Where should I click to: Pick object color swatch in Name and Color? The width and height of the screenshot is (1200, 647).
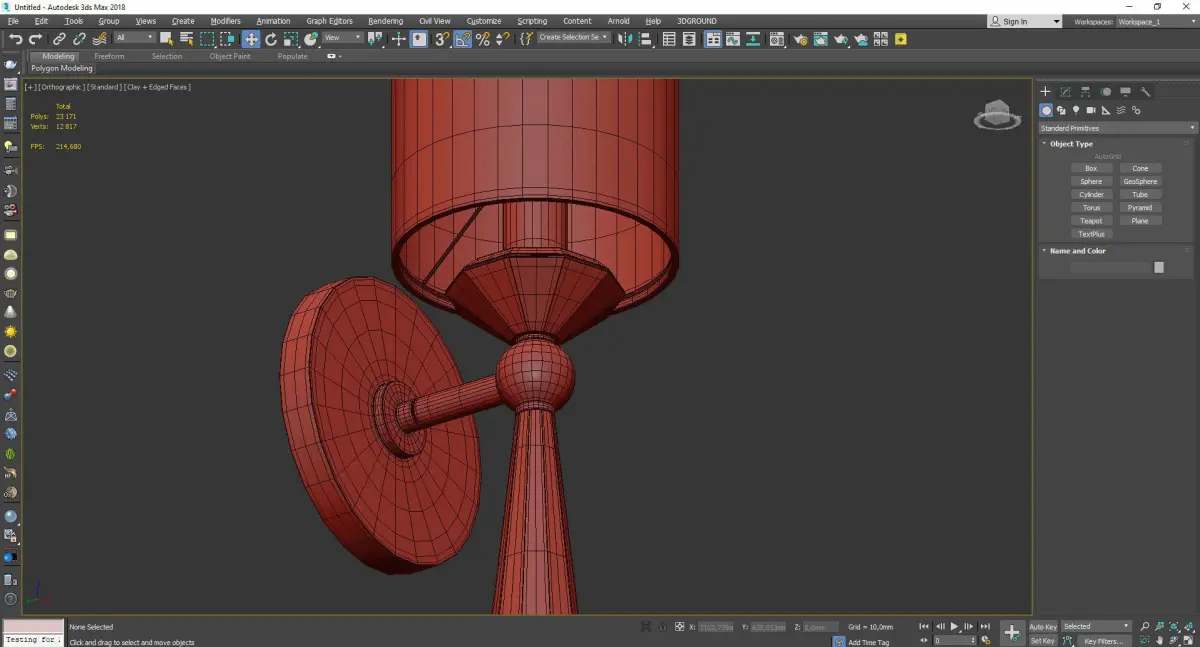tap(1159, 267)
